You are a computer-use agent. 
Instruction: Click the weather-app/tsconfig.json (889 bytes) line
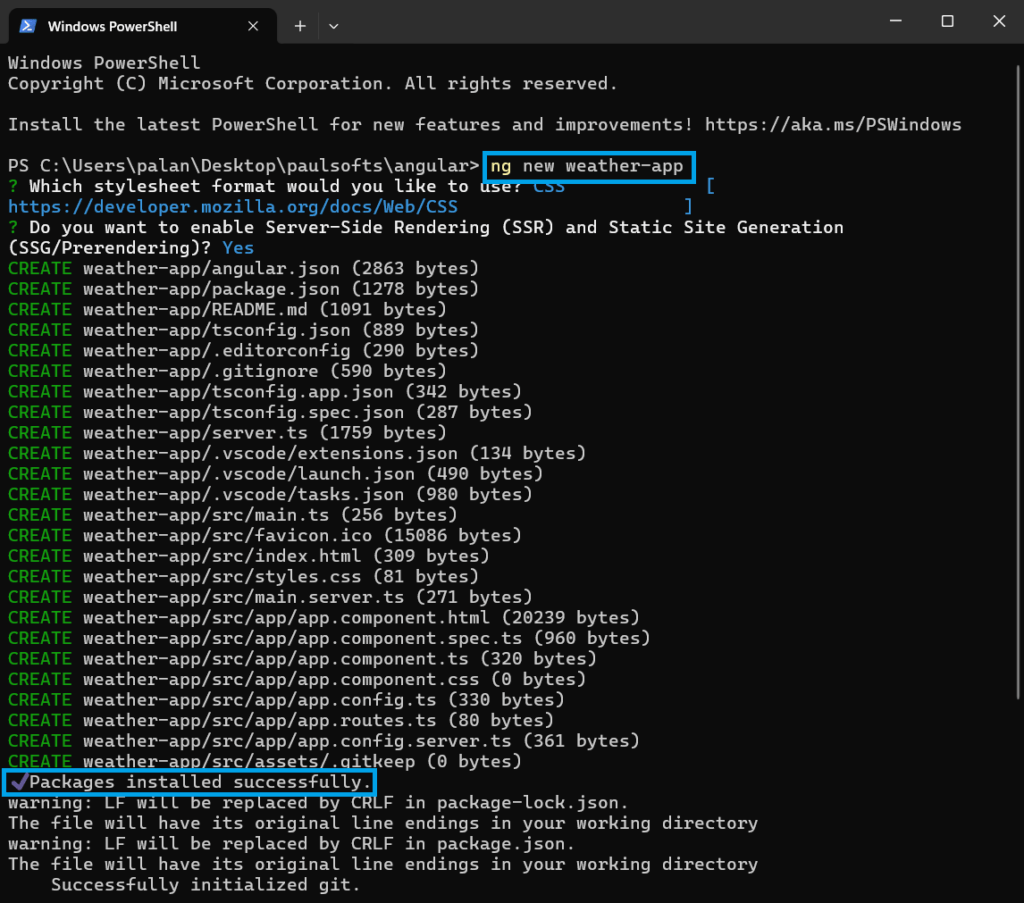click(x=243, y=330)
